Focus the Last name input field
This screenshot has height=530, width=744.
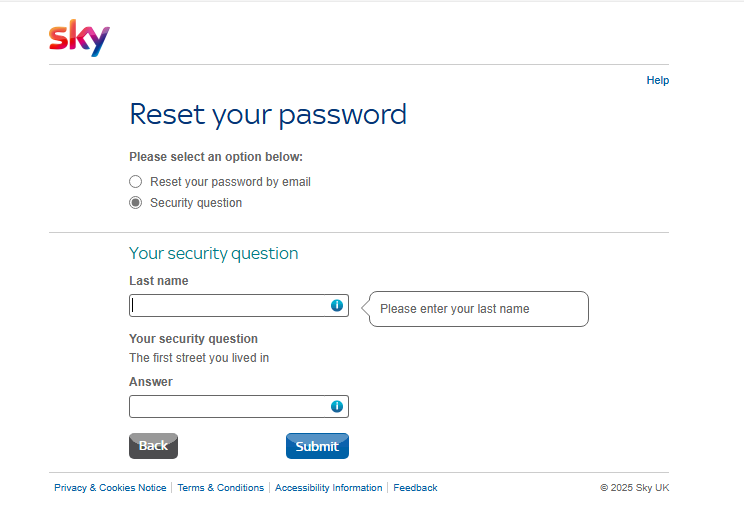click(x=229, y=306)
